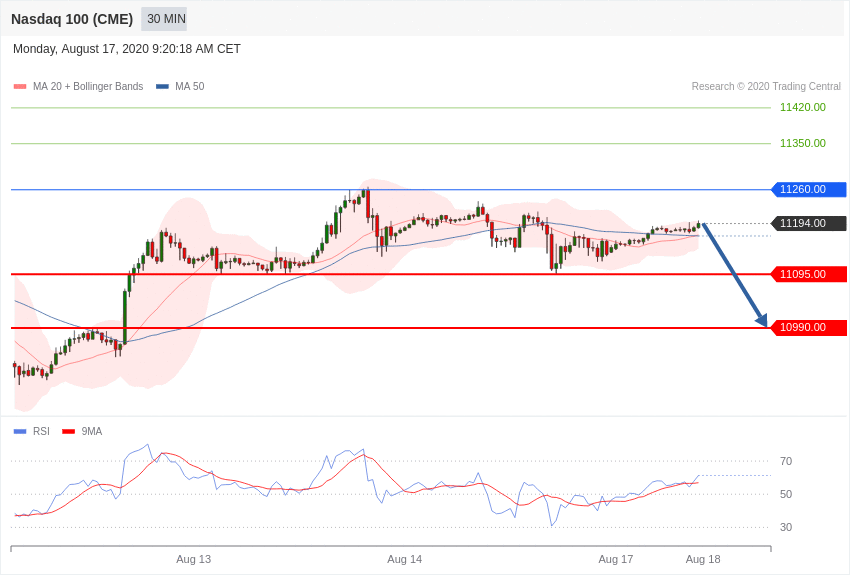The image size is (850, 576).
Task: Click the 30 MIN timeframe button
Action: click(164, 19)
